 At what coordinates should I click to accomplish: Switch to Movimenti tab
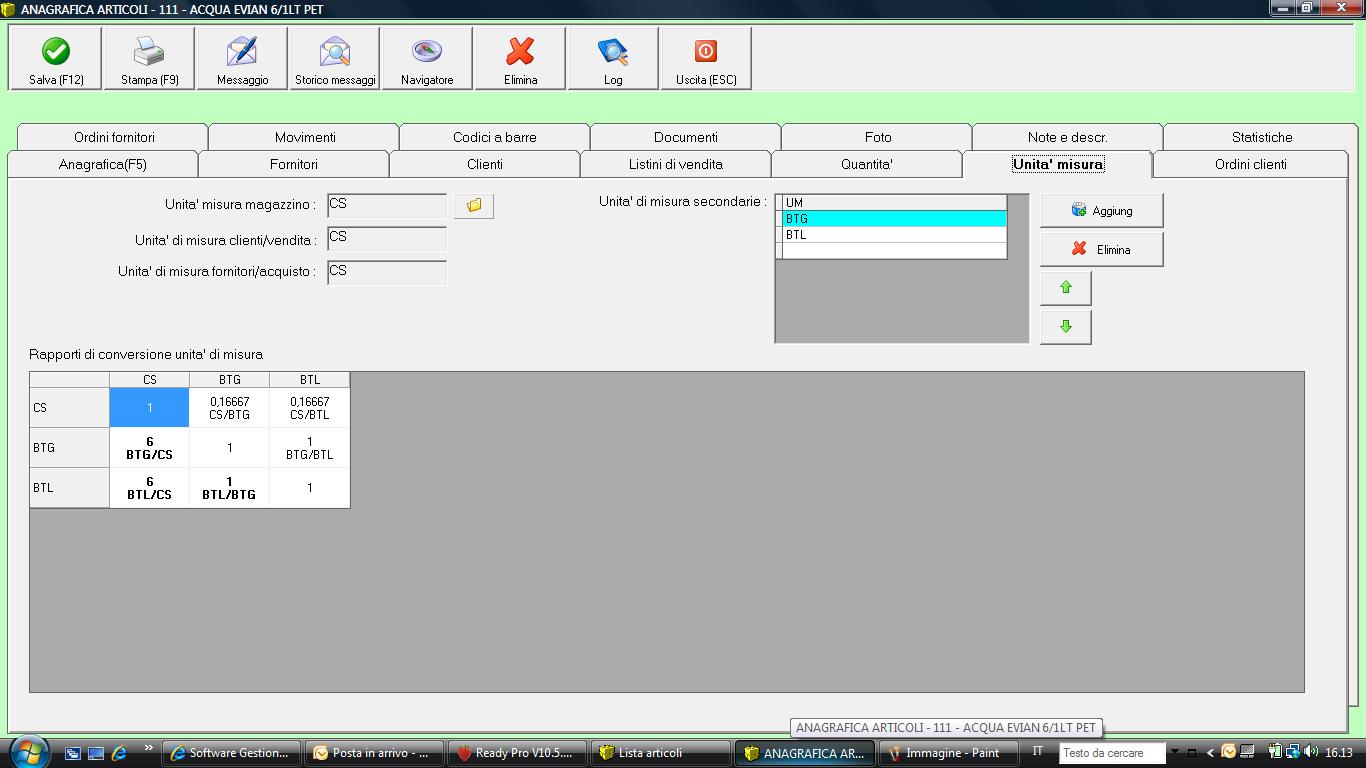(304, 137)
